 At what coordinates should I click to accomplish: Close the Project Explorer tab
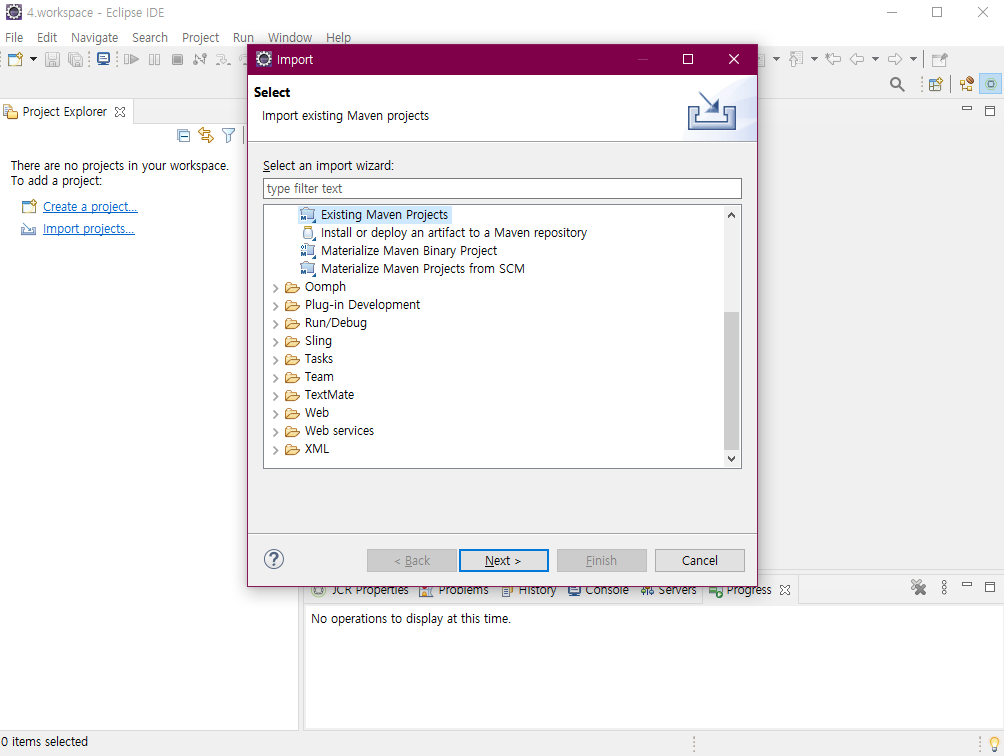120,112
